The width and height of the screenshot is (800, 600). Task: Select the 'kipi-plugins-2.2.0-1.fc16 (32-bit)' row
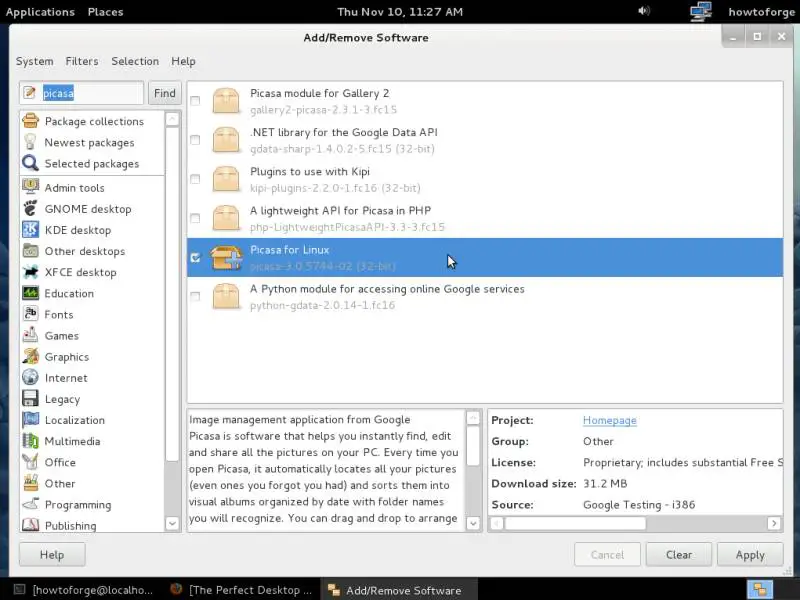(x=485, y=179)
